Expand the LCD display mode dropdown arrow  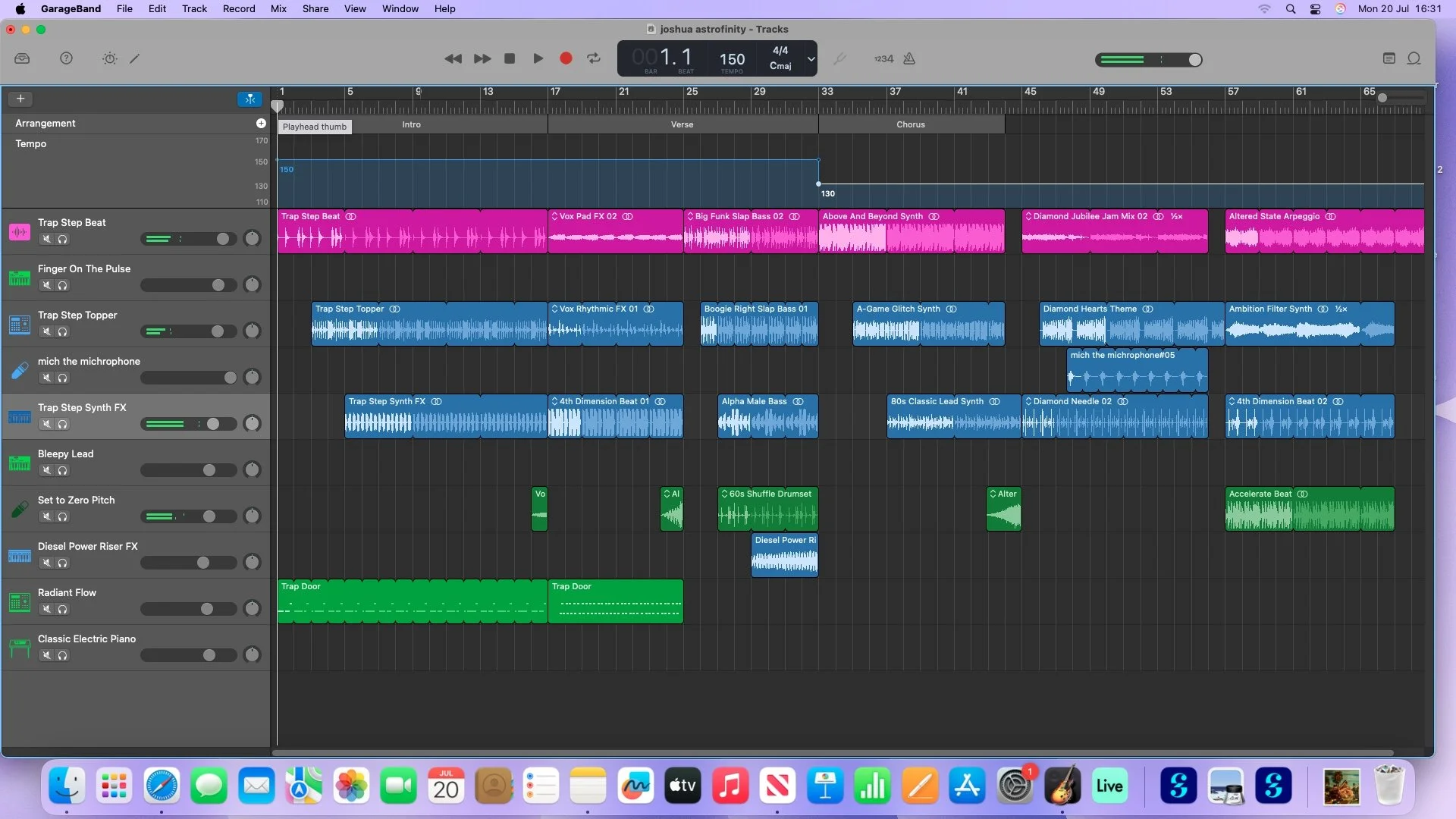coord(811,58)
